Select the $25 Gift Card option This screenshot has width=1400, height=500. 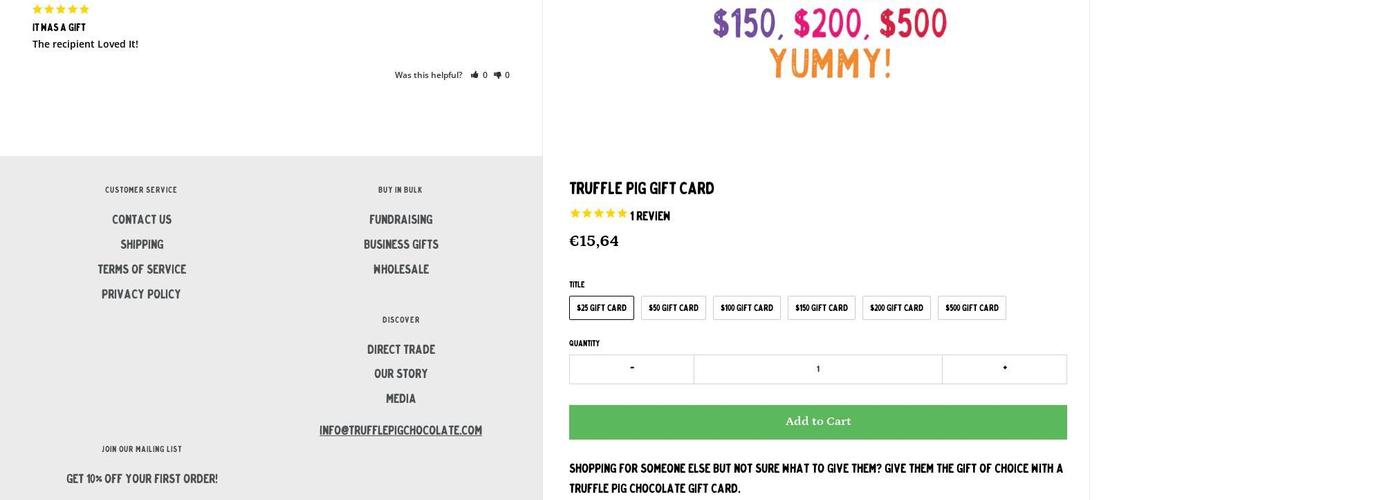[x=601, y=308]
